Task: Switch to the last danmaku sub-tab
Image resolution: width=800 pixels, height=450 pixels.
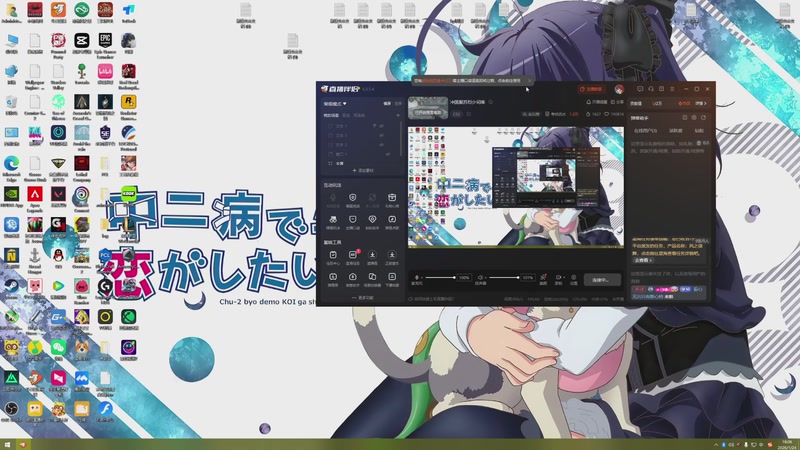Action: [x=699, y=131]
